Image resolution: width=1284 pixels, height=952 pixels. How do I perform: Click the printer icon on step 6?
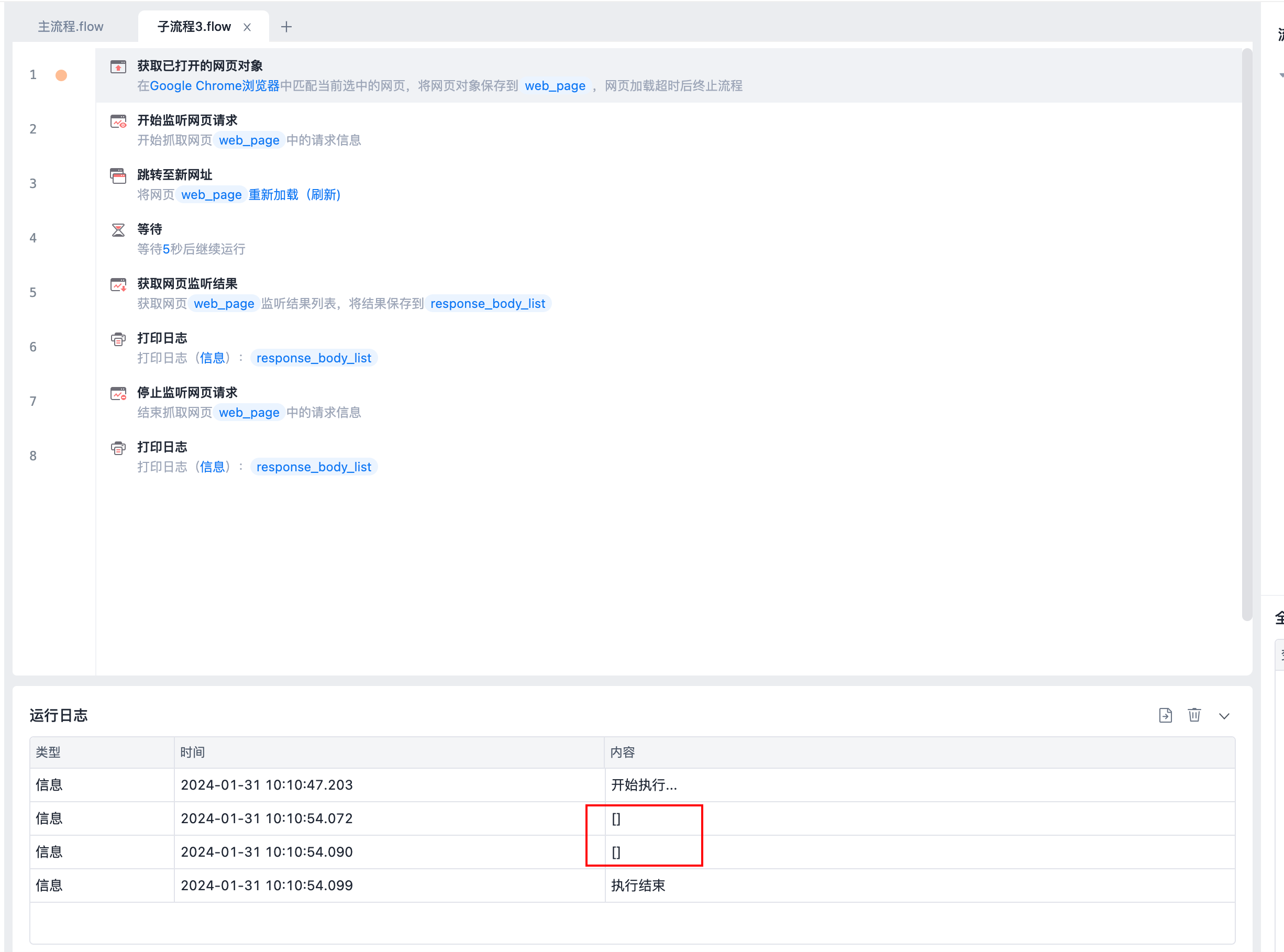click(x=118, y=339)
